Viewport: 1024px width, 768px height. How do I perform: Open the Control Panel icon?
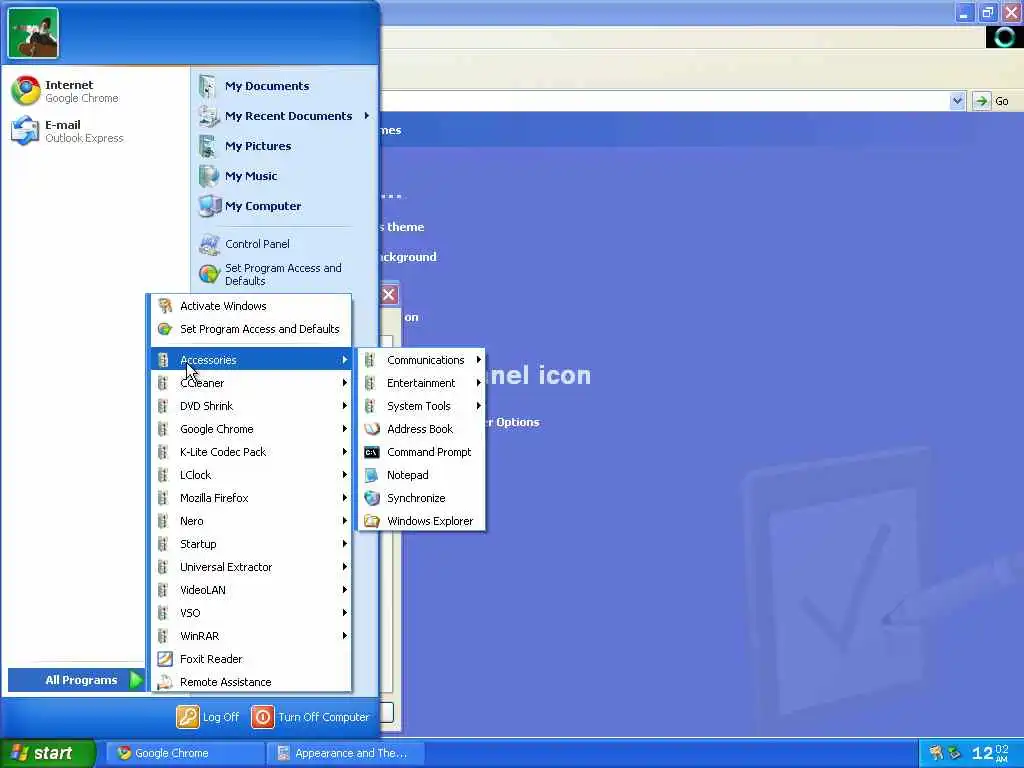[209, 244]
